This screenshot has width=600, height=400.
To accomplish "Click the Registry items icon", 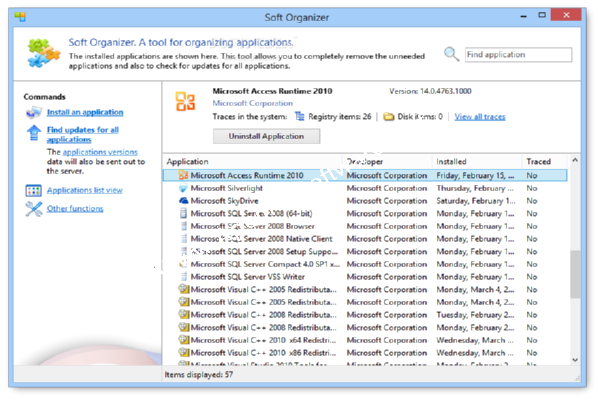I will point(300,116).
